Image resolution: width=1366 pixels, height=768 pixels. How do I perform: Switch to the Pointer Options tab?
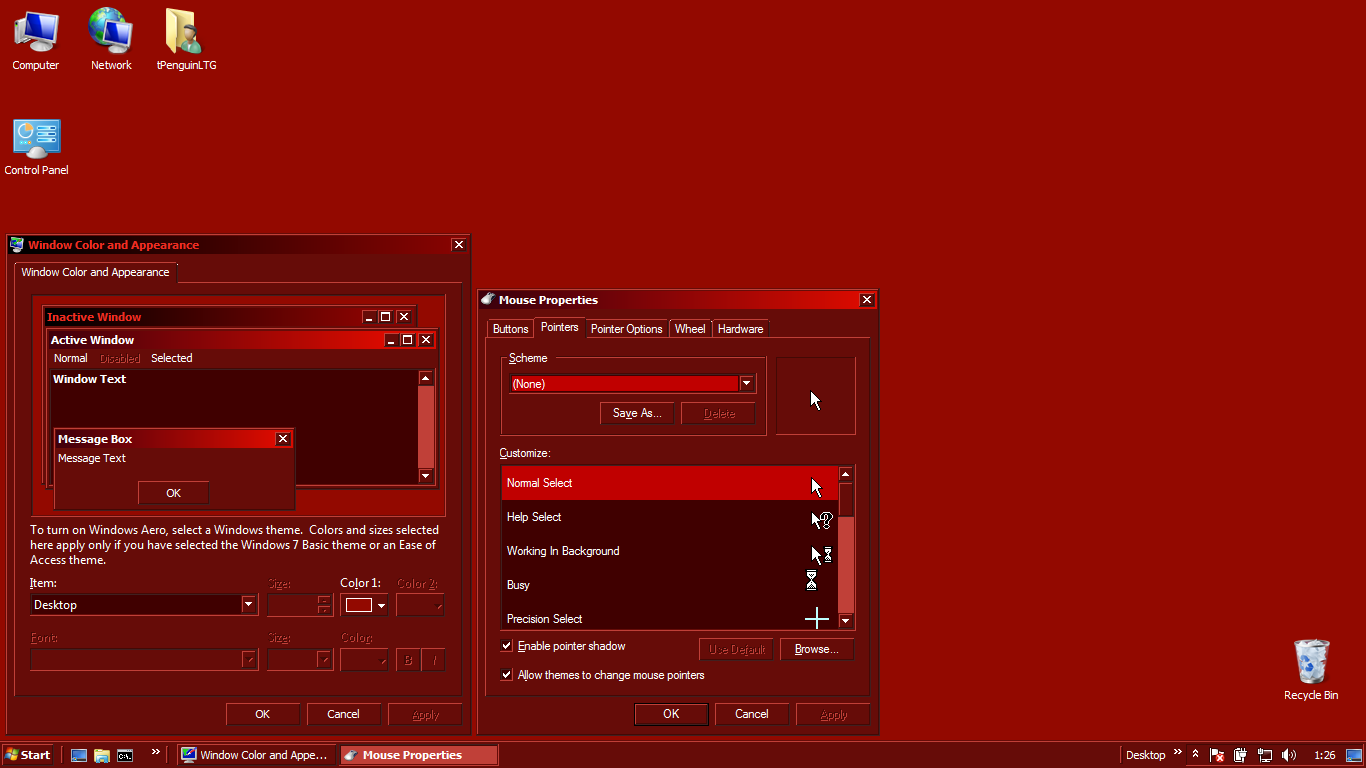pyautogui.click(x=627, y=328)
